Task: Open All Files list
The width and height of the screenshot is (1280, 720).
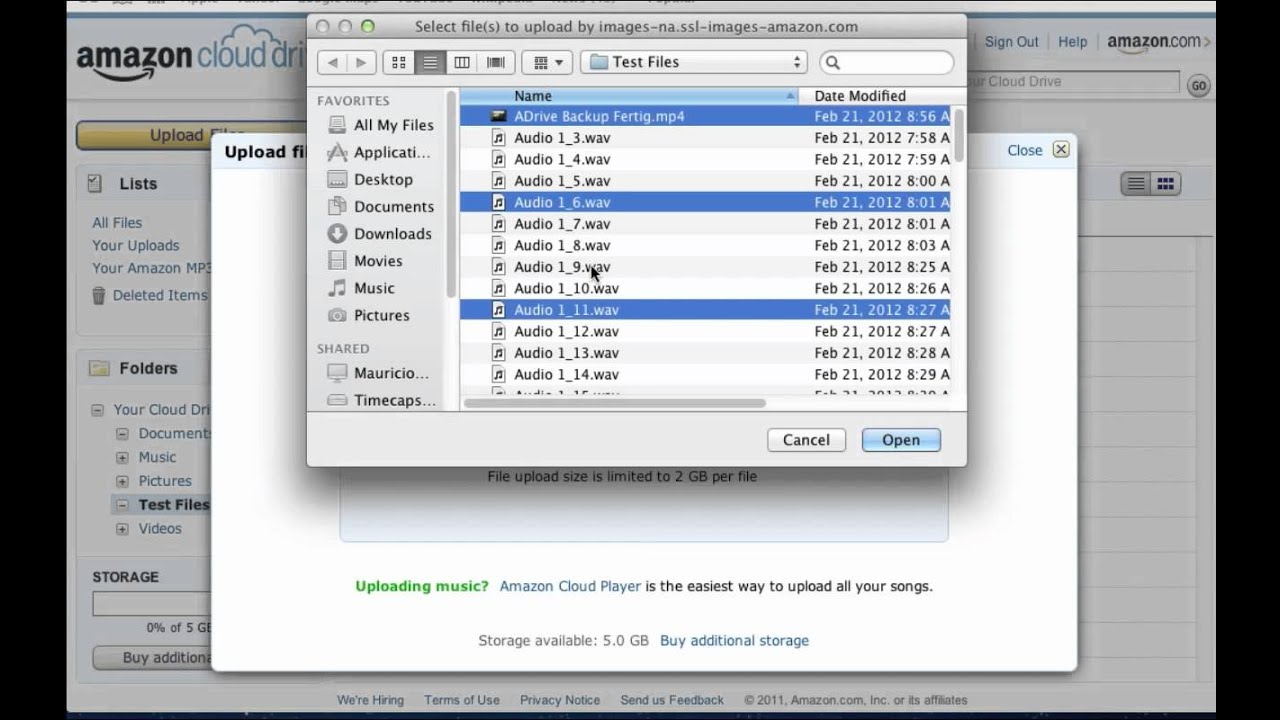Action: click(117, 223)
